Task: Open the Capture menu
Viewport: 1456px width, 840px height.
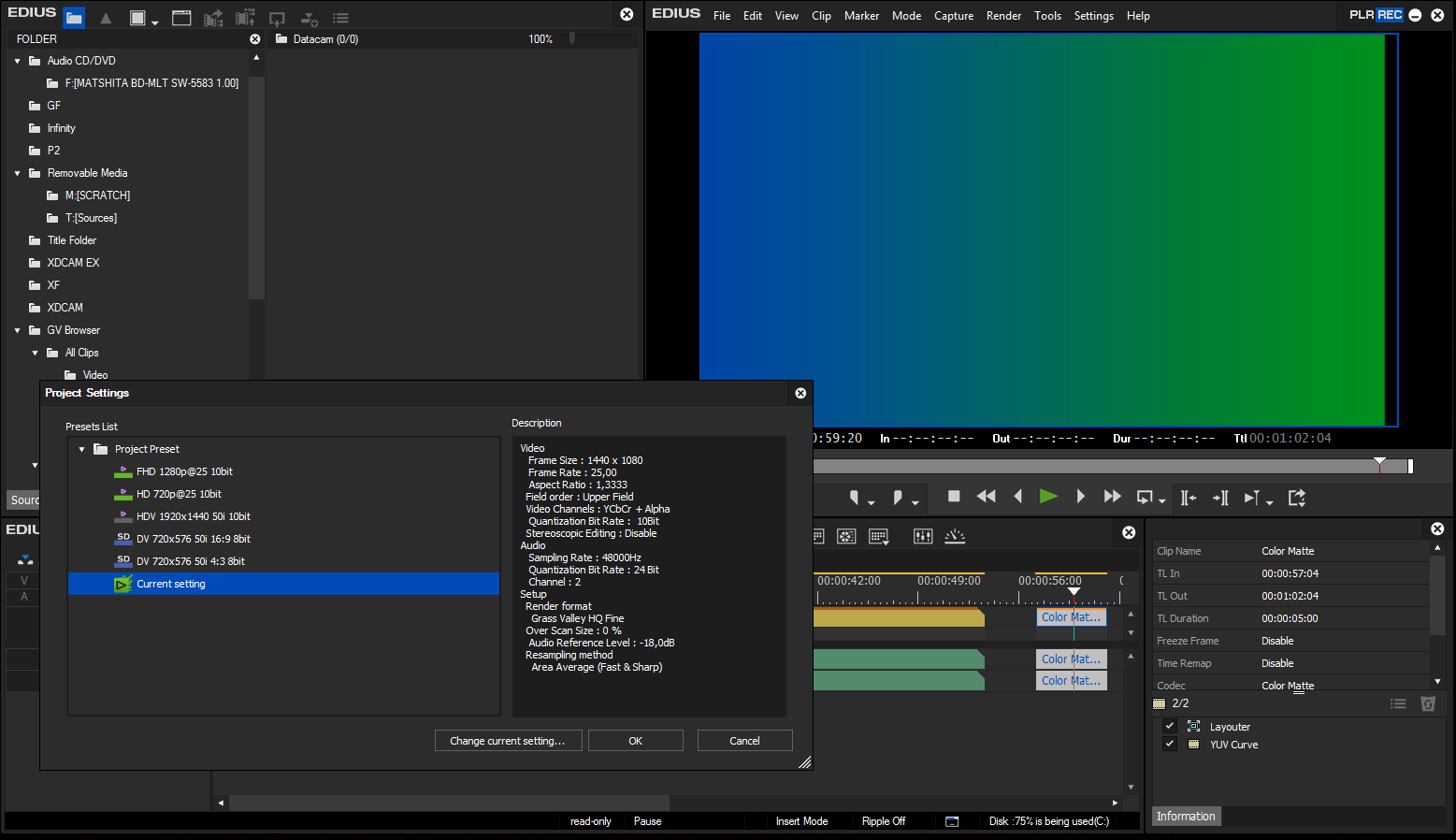Action: click(x=953, y=16)
